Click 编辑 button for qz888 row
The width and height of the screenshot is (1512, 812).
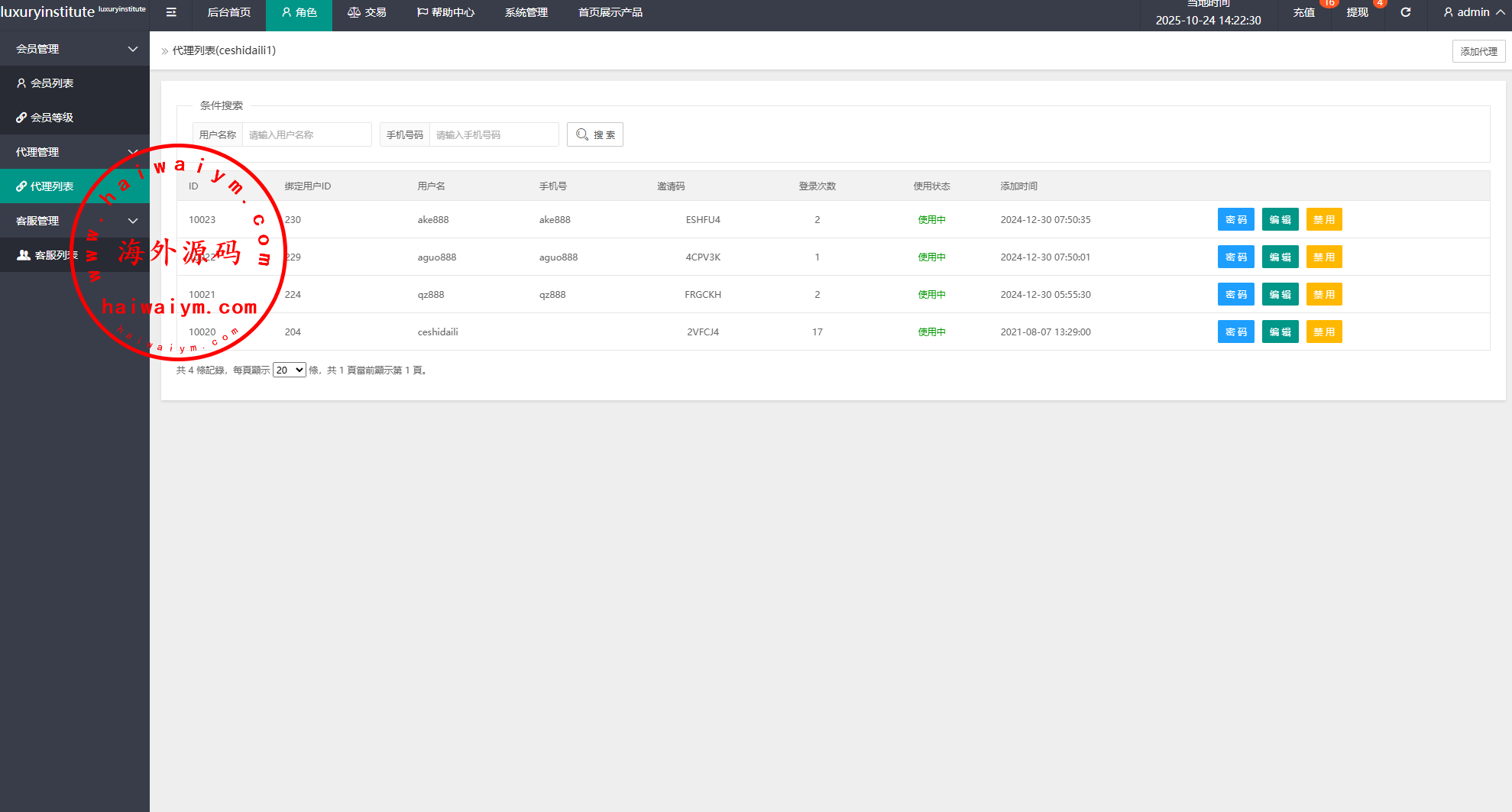(x=1280, y=294)
